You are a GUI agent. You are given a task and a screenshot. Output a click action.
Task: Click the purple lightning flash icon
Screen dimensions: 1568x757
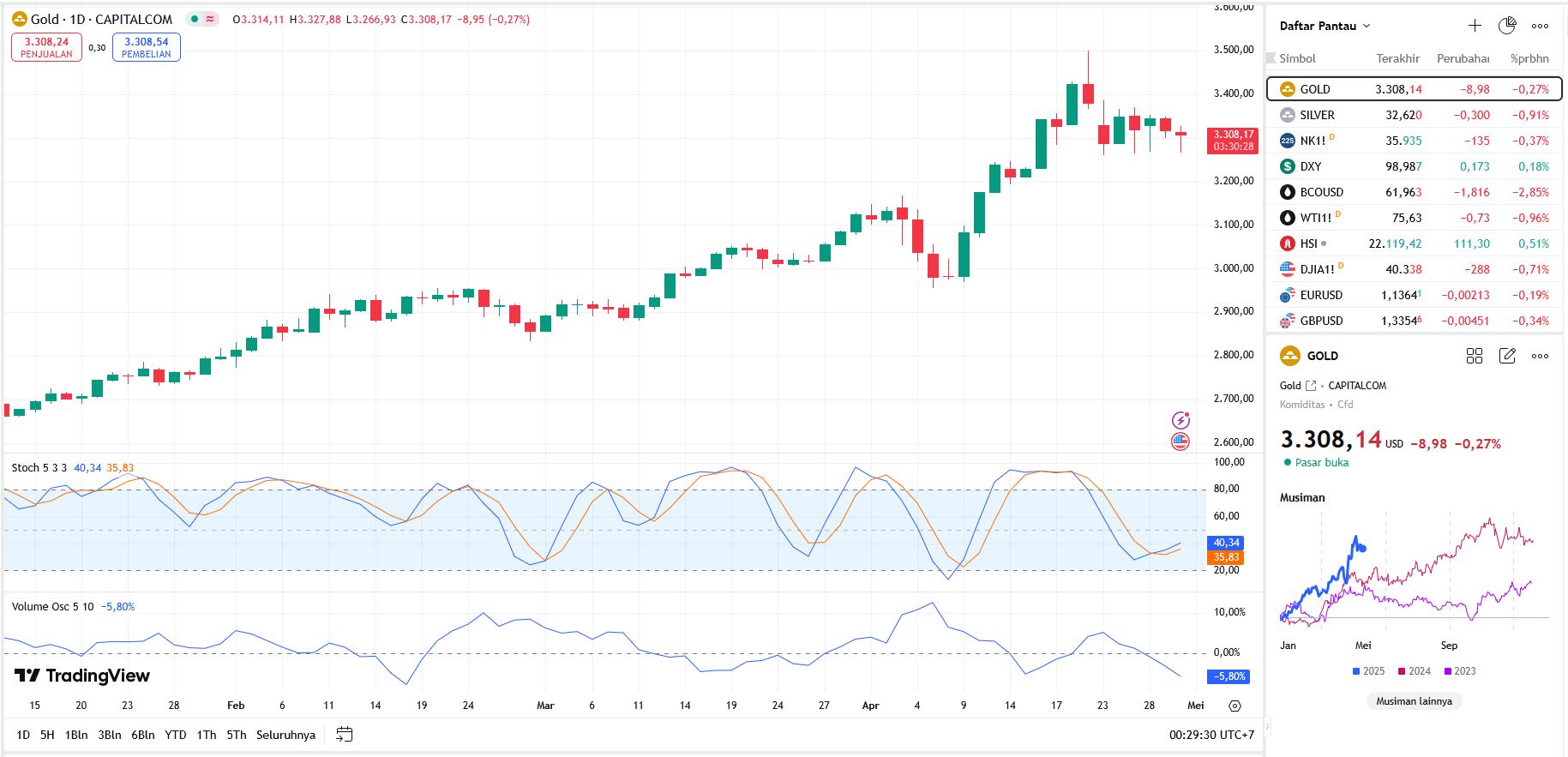1181,420
